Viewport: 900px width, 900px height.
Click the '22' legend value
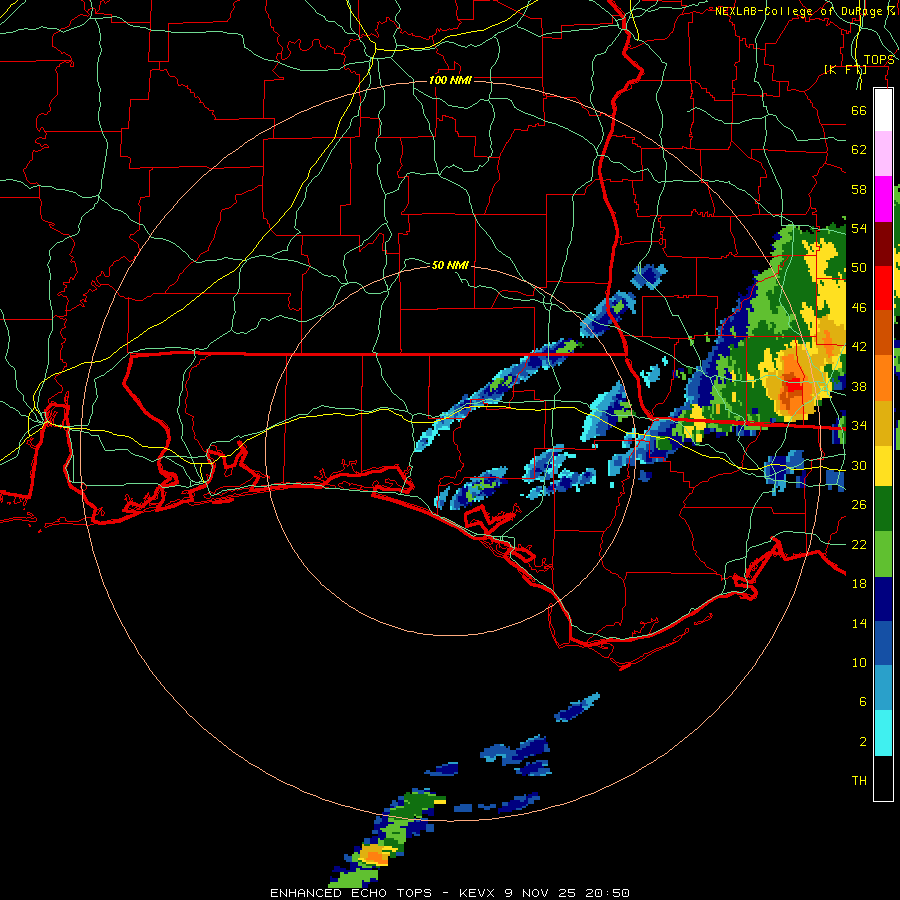(859, 544)
